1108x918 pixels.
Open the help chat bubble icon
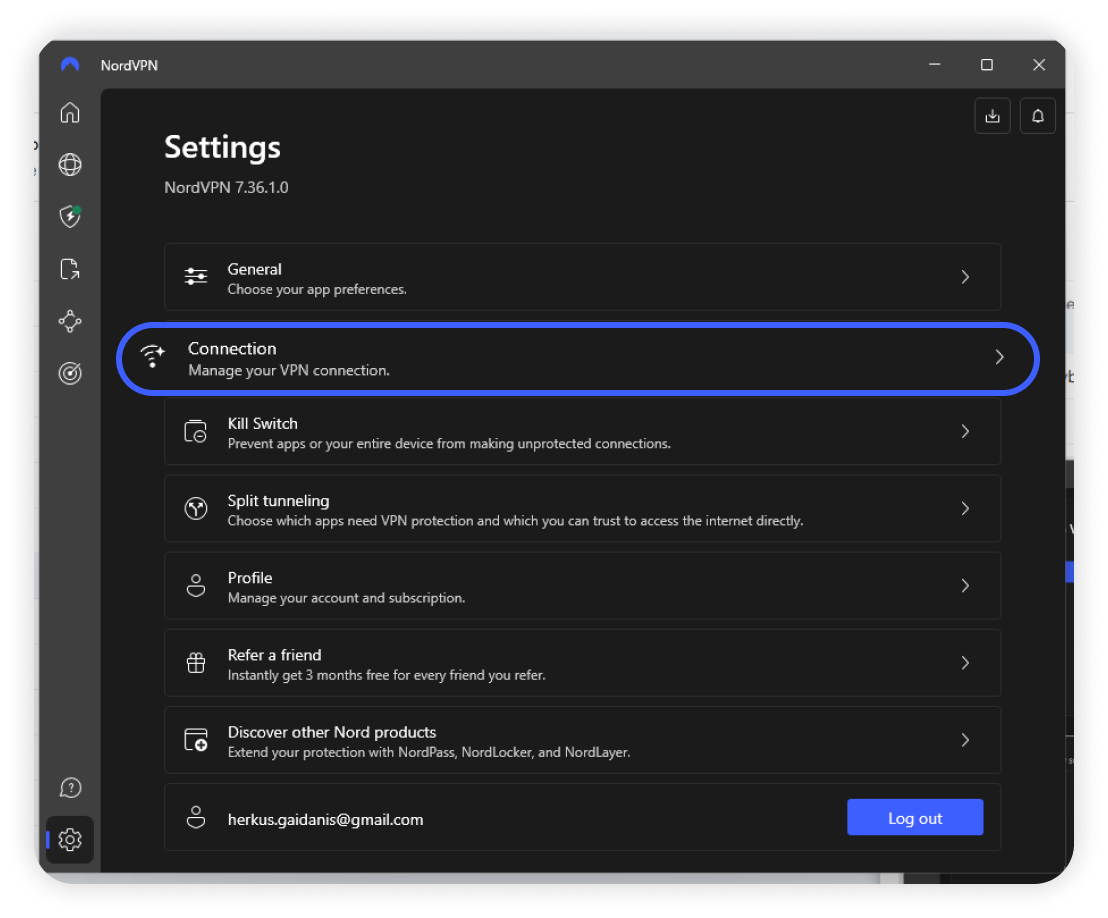[x=70, y=788]
